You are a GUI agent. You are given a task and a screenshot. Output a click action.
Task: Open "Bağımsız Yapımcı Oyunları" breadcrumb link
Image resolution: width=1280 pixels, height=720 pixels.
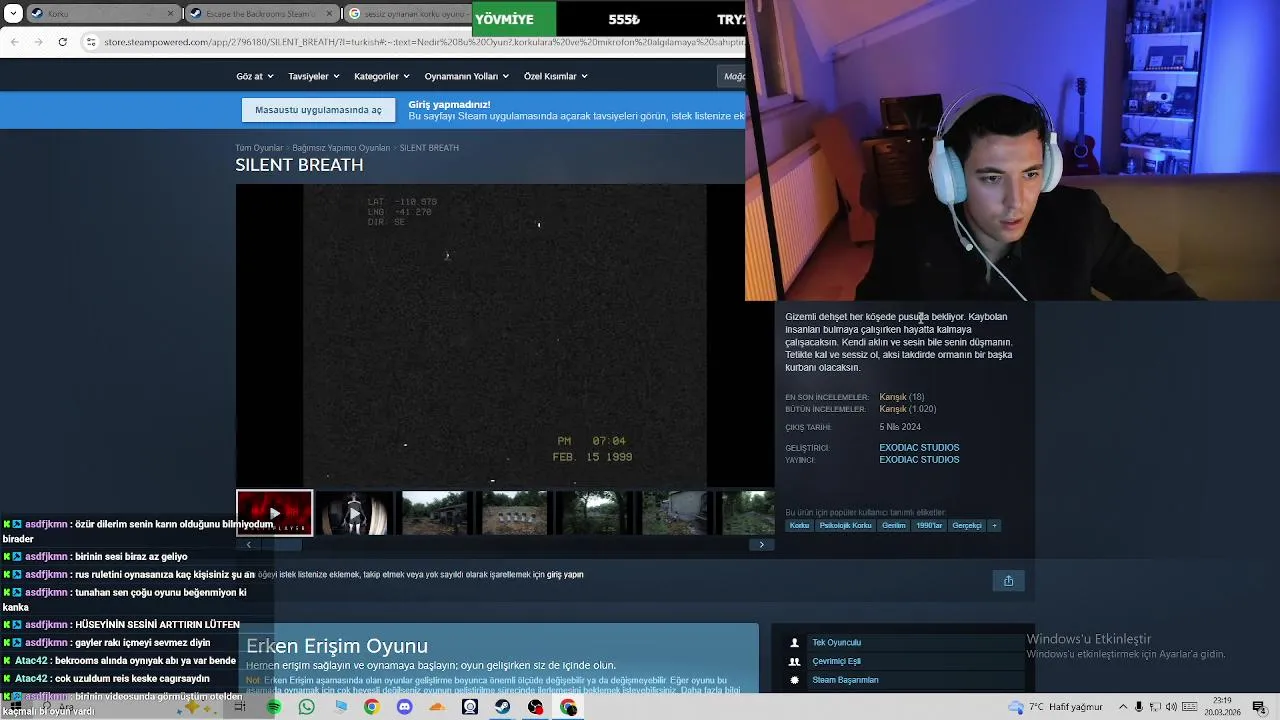341,148
